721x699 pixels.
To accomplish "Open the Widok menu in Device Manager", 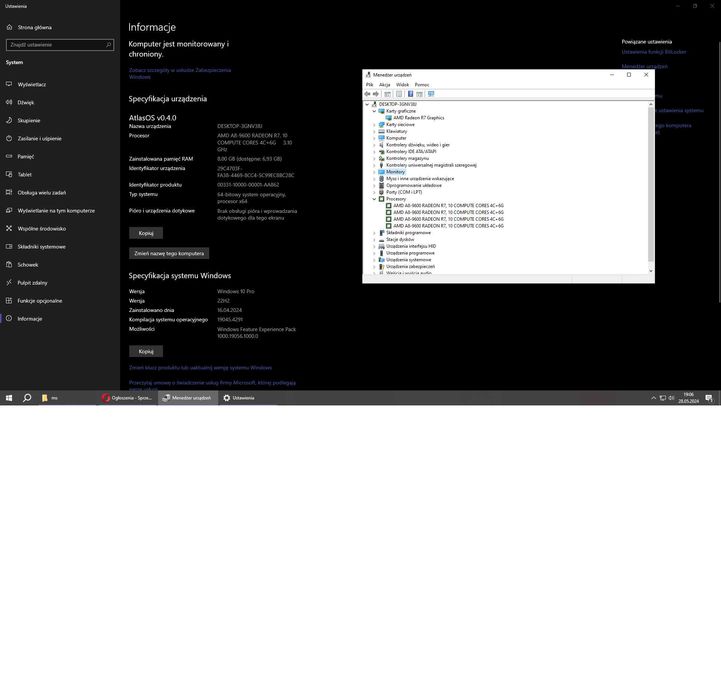I will click(402, 85).
